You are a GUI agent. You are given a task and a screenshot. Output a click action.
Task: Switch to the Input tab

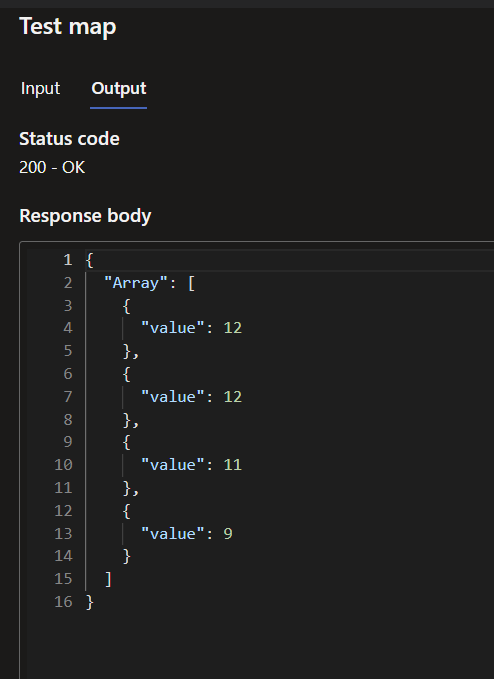click(x=40, y=88)
